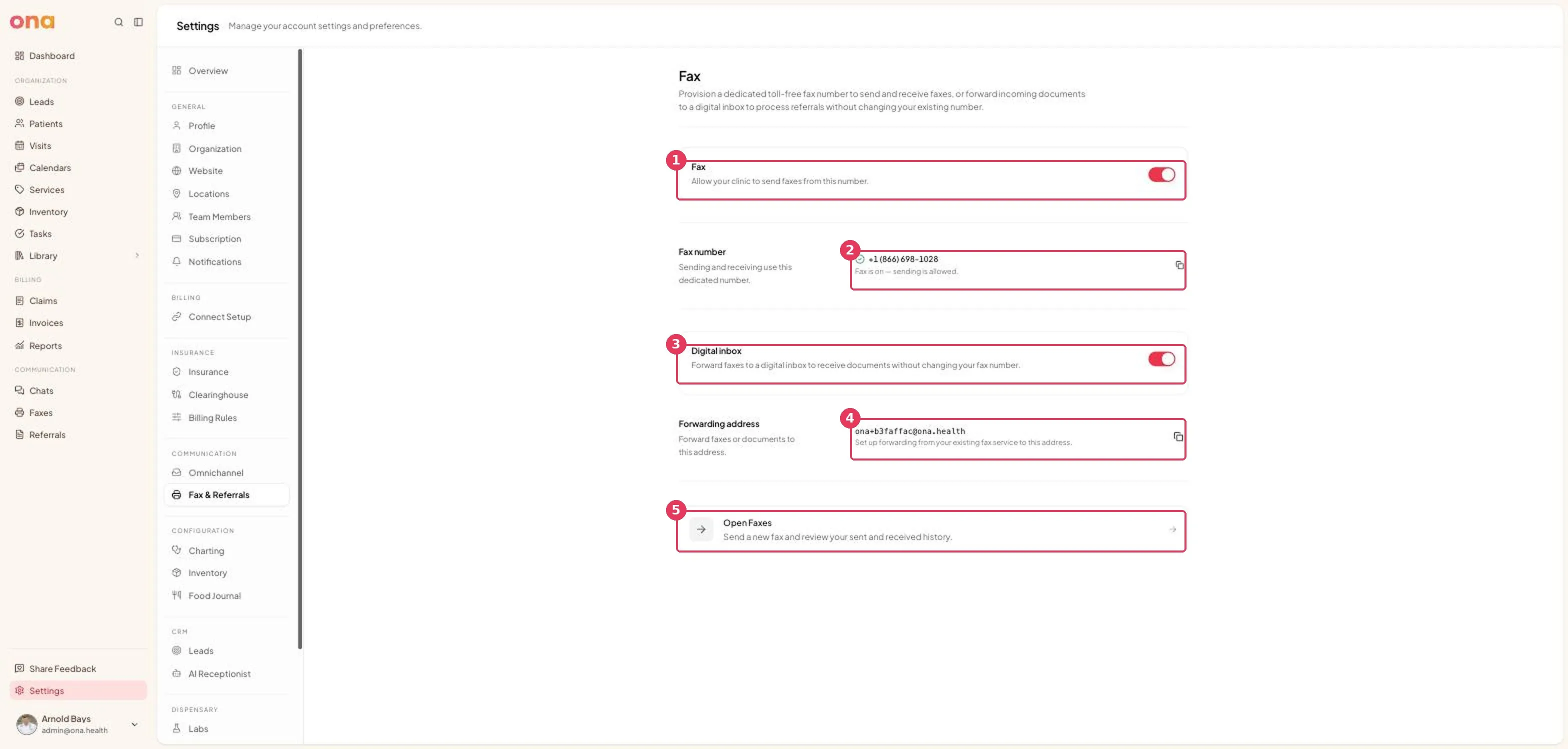Click the Inventory box icon in main sidebar
The height and width of the screenshot is (749, 1568).
point(19,211)
